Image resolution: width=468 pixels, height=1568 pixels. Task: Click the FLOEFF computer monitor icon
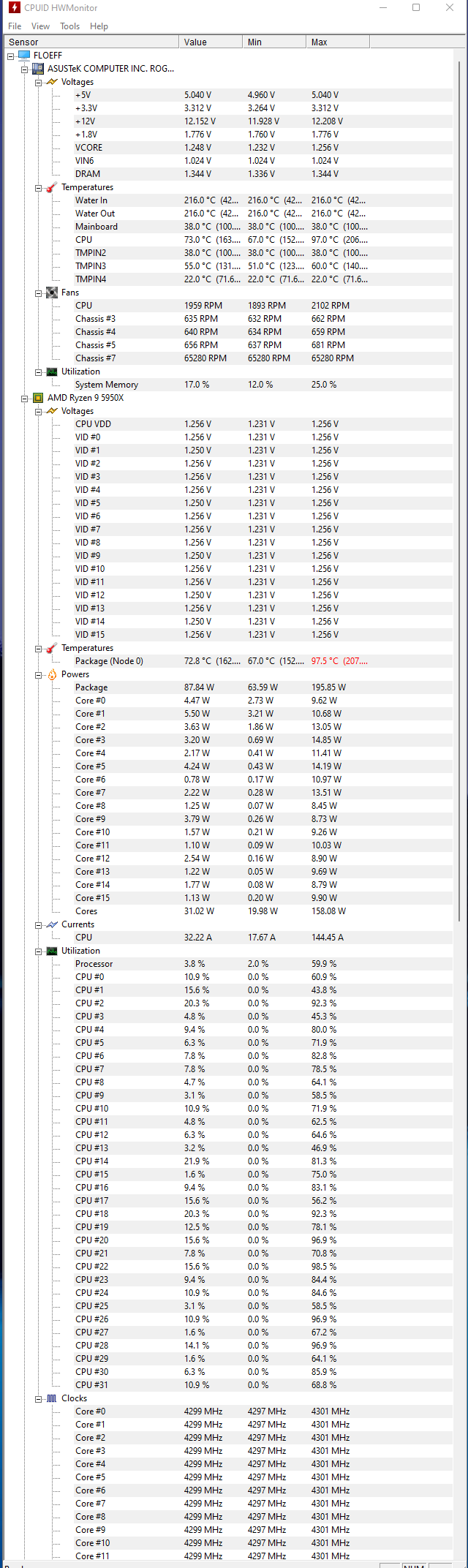point(24,56)
